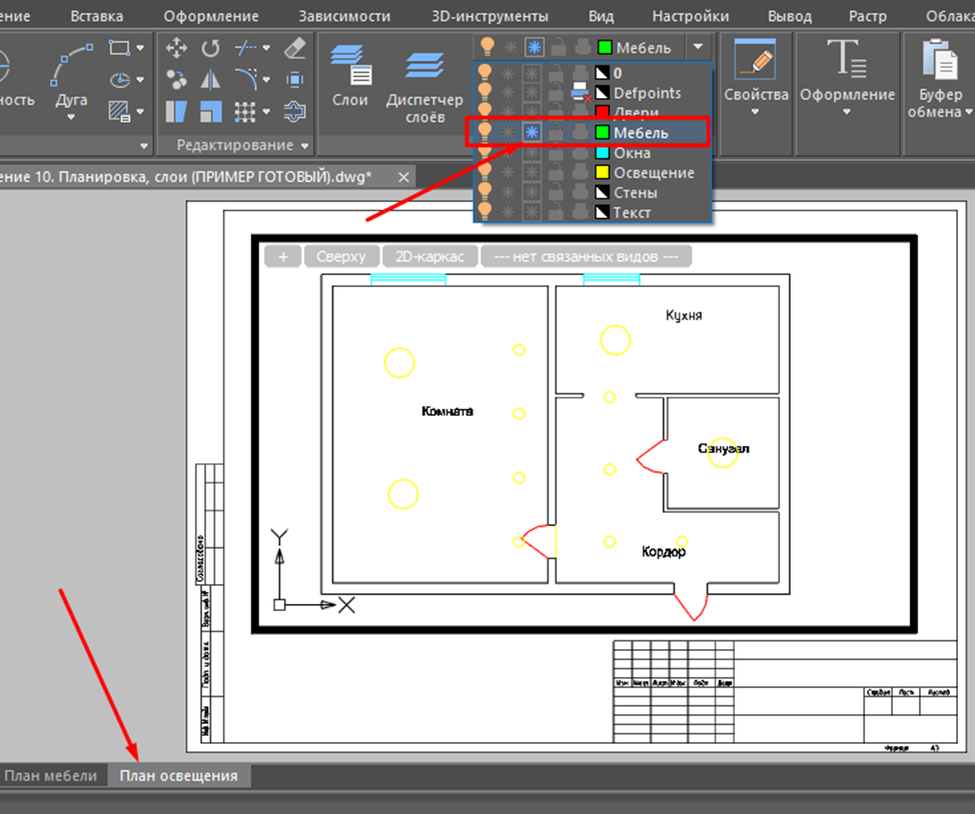Collapse the layer dropdown list arrow

698,47
